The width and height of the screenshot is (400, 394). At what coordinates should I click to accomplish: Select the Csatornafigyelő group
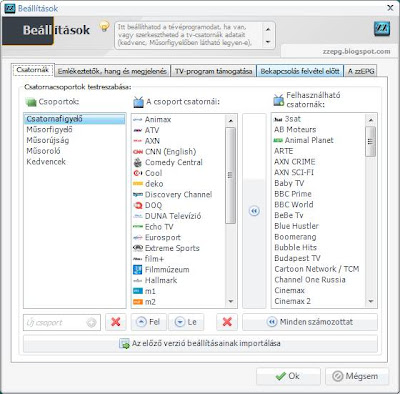[x=75, y=119]
